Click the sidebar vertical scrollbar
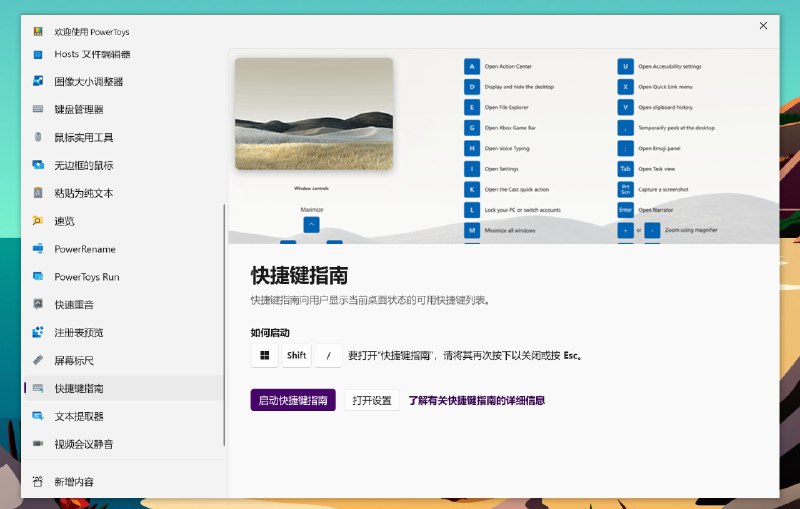 click(x=224, y=325)
